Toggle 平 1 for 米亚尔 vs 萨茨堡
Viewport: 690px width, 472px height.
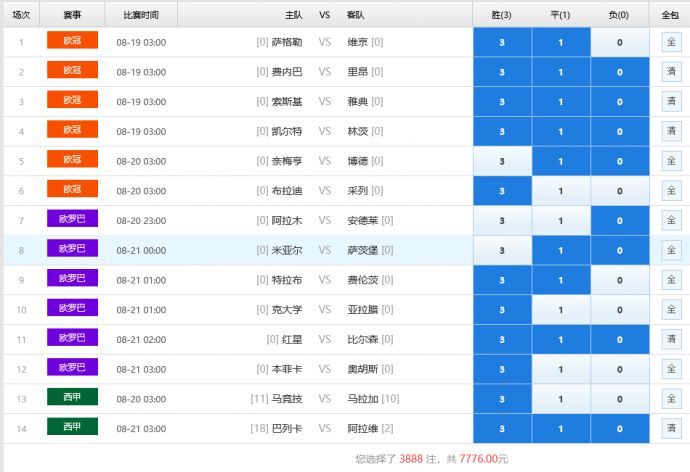point(561,250)
